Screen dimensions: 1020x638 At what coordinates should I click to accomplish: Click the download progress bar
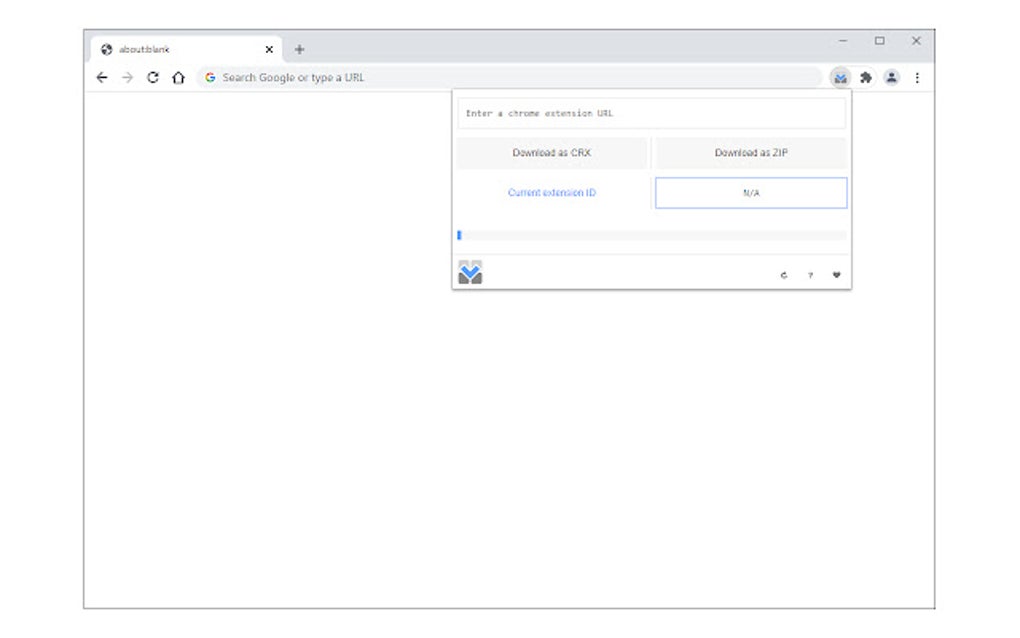click(x=651, y=235)
